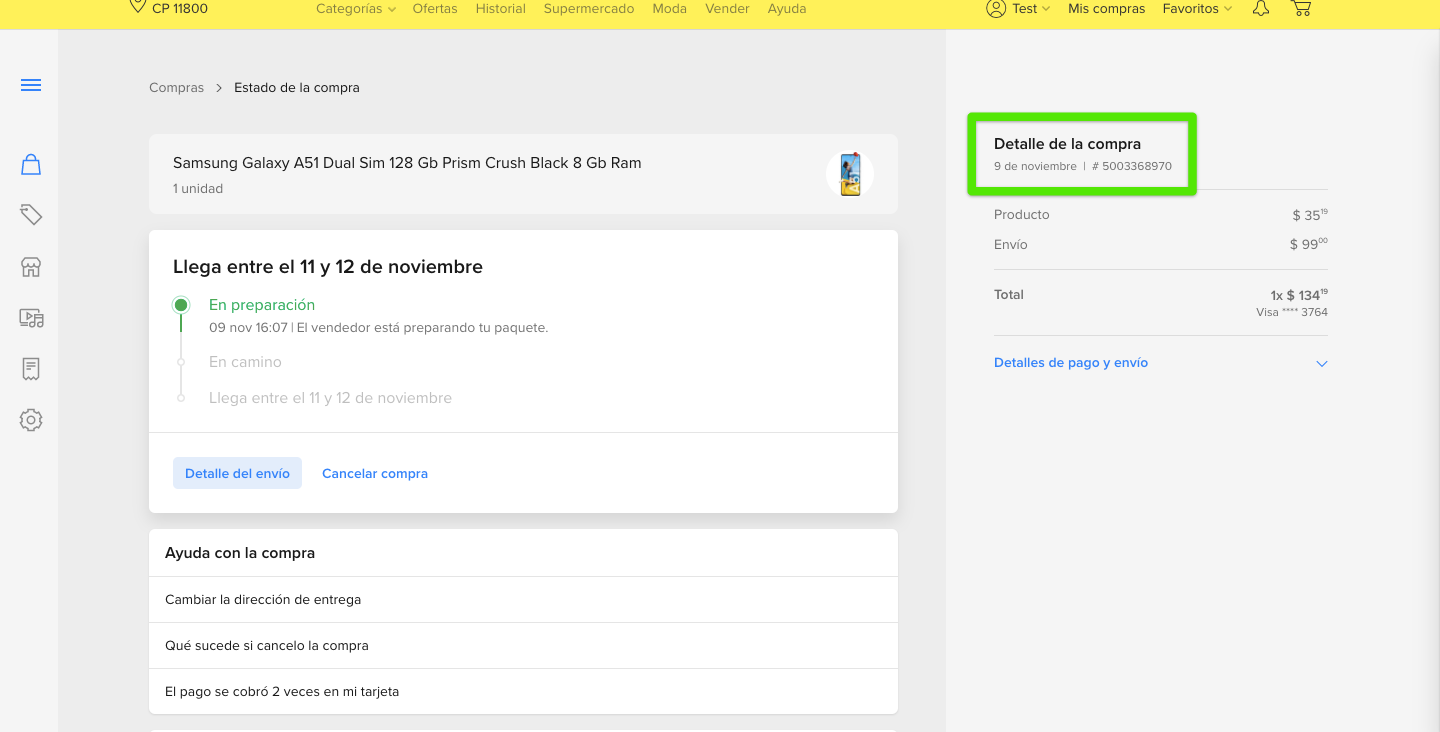Open Ofertas in top navigation

click(435, 8)
